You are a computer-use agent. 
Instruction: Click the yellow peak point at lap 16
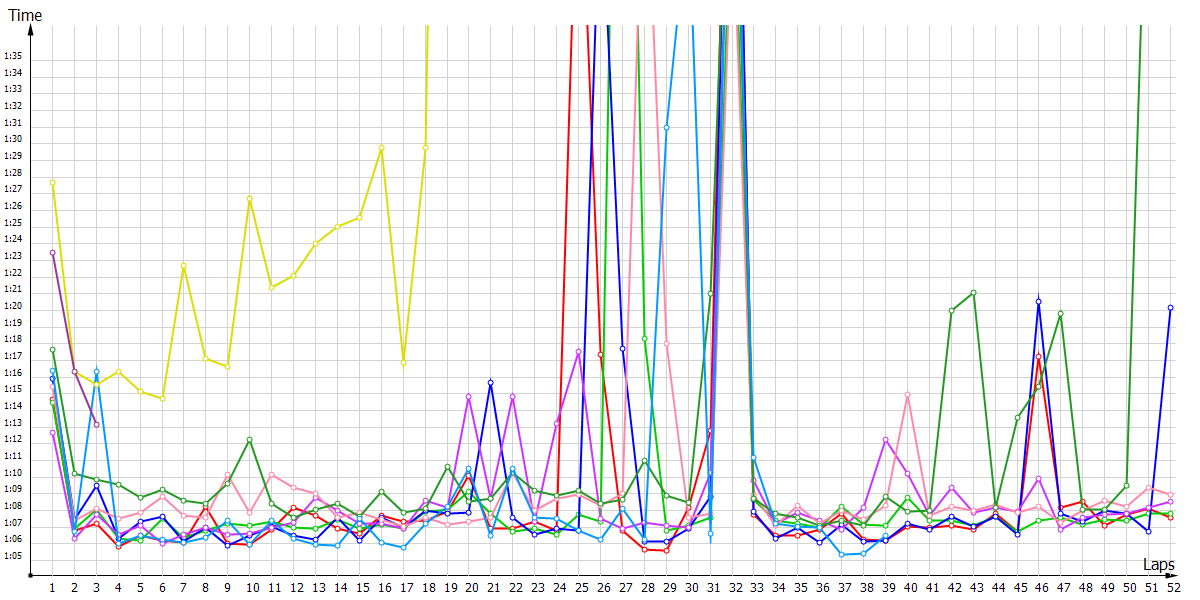click(381, 148)
